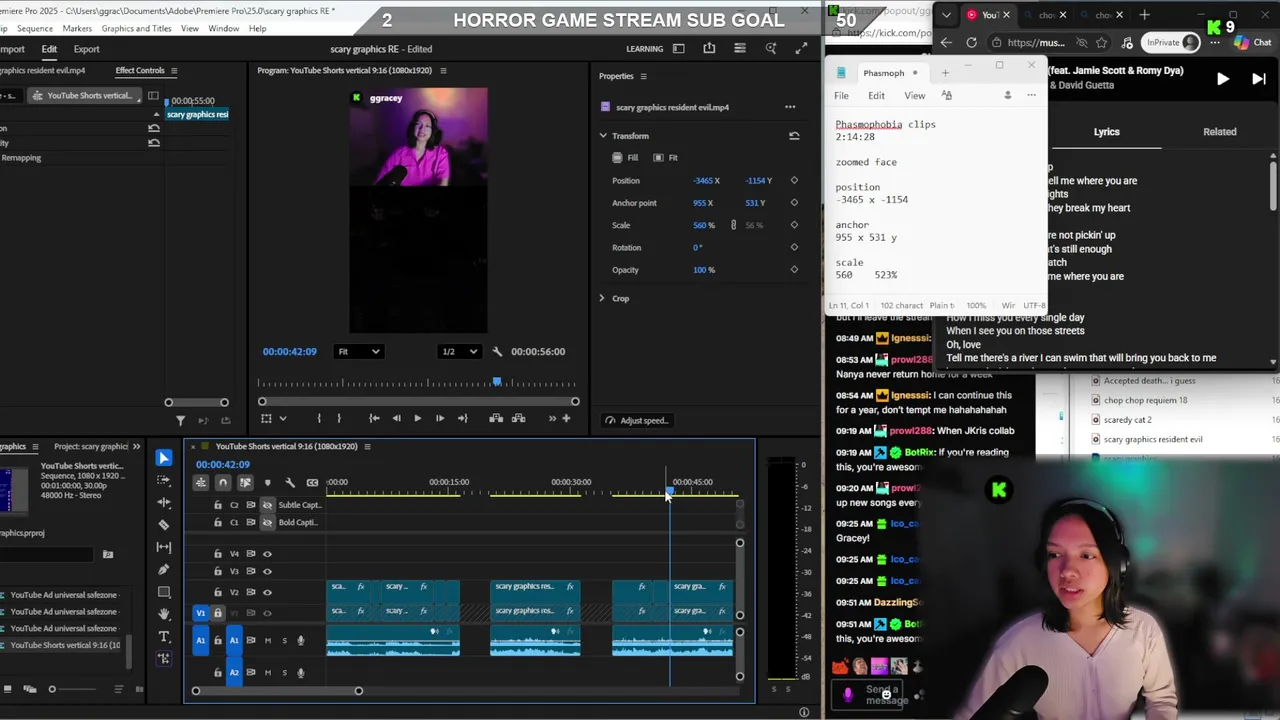This screenshot has width=1280, height=720.
Task: Click the search icon in Premiere header
Action: point(771,48)
